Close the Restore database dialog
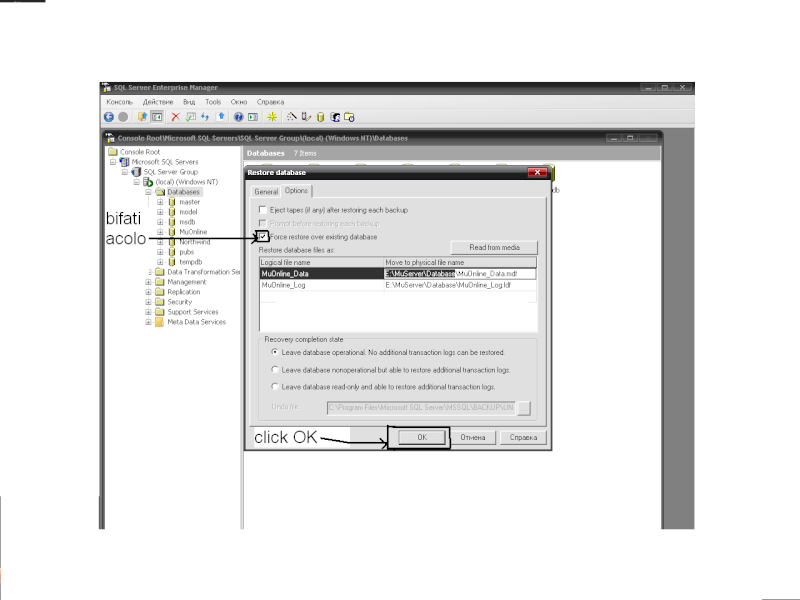 coord(537,172)
